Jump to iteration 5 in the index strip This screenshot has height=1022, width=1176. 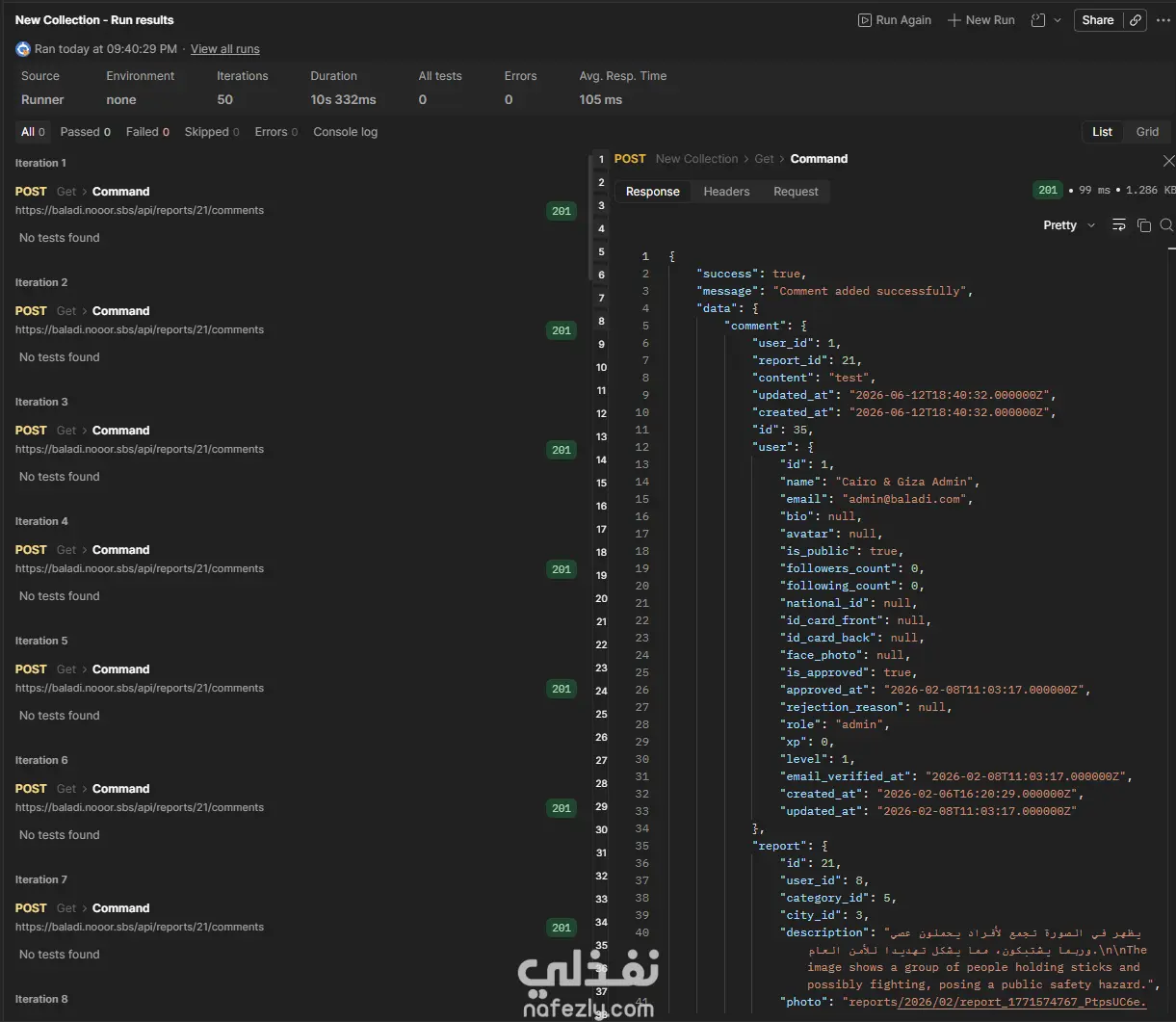click(x=601, y=252)
